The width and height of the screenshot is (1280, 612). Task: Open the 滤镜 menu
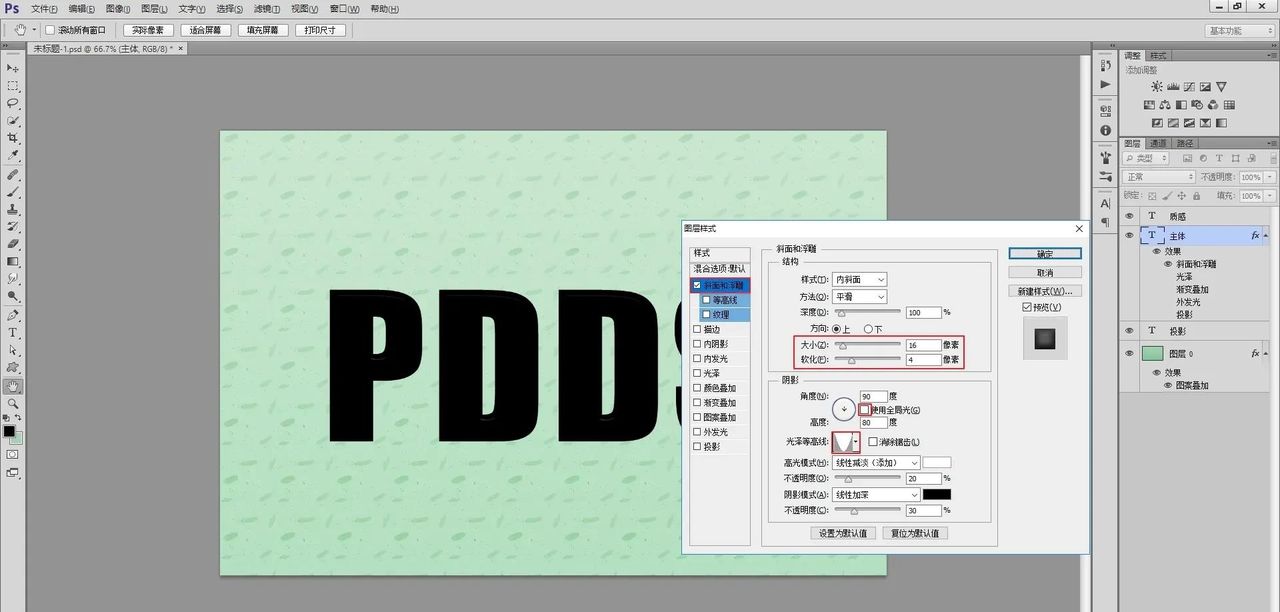[264, 9]
